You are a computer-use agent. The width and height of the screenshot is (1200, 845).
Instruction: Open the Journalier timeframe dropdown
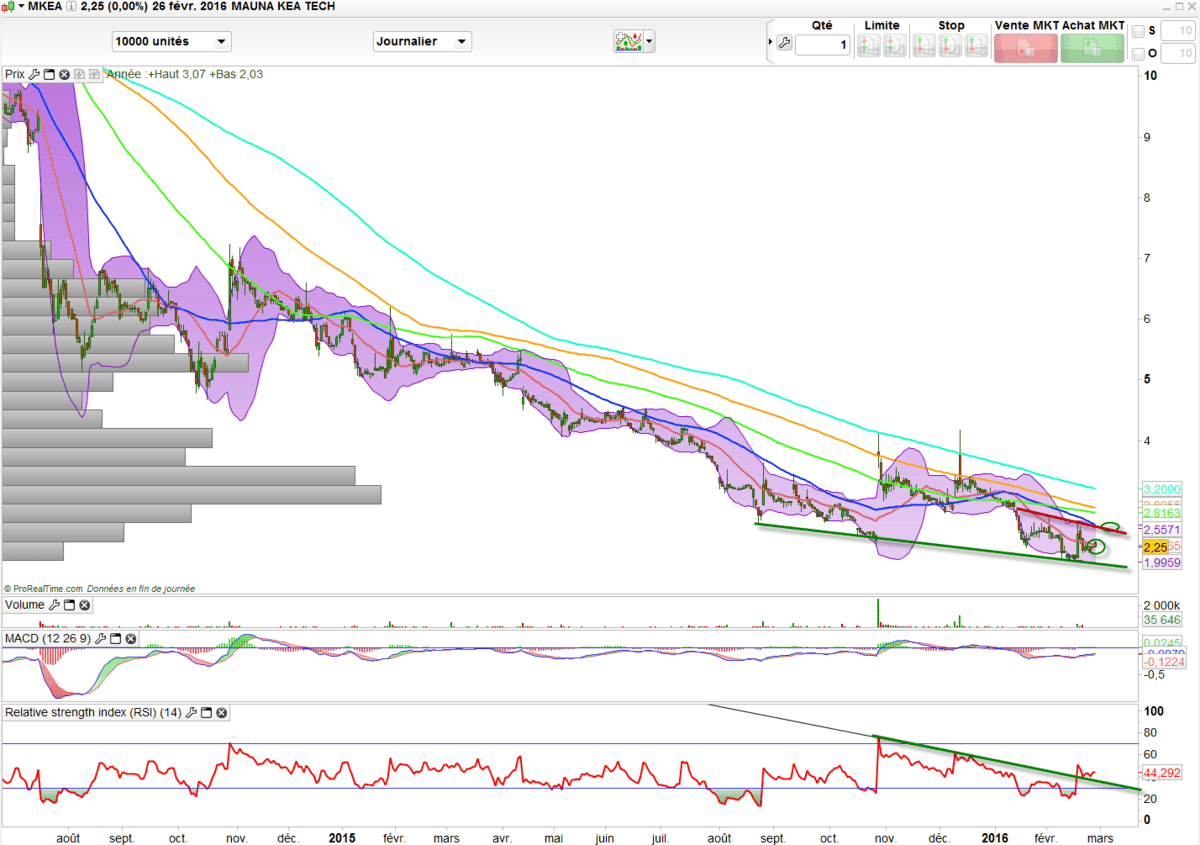[x=422, y=41]
